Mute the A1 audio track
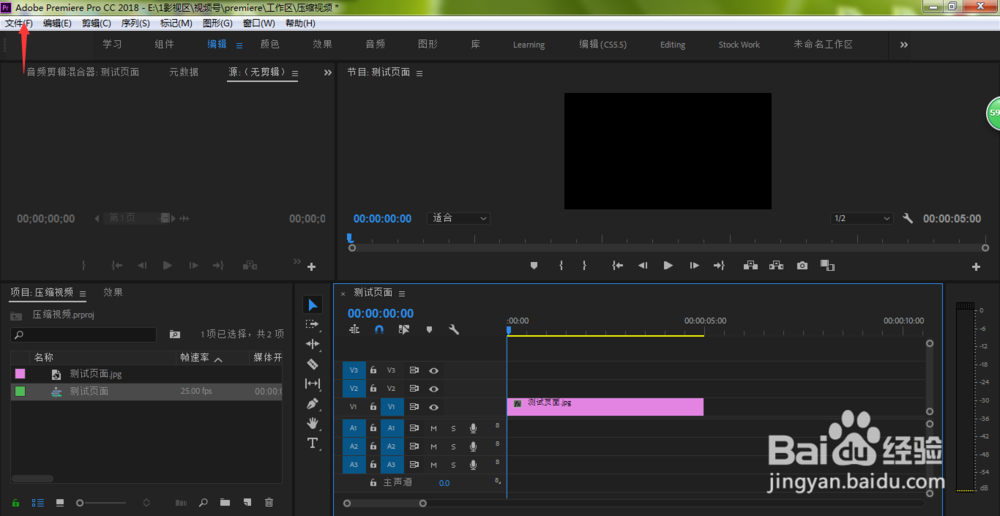 (x=434, y=428)
